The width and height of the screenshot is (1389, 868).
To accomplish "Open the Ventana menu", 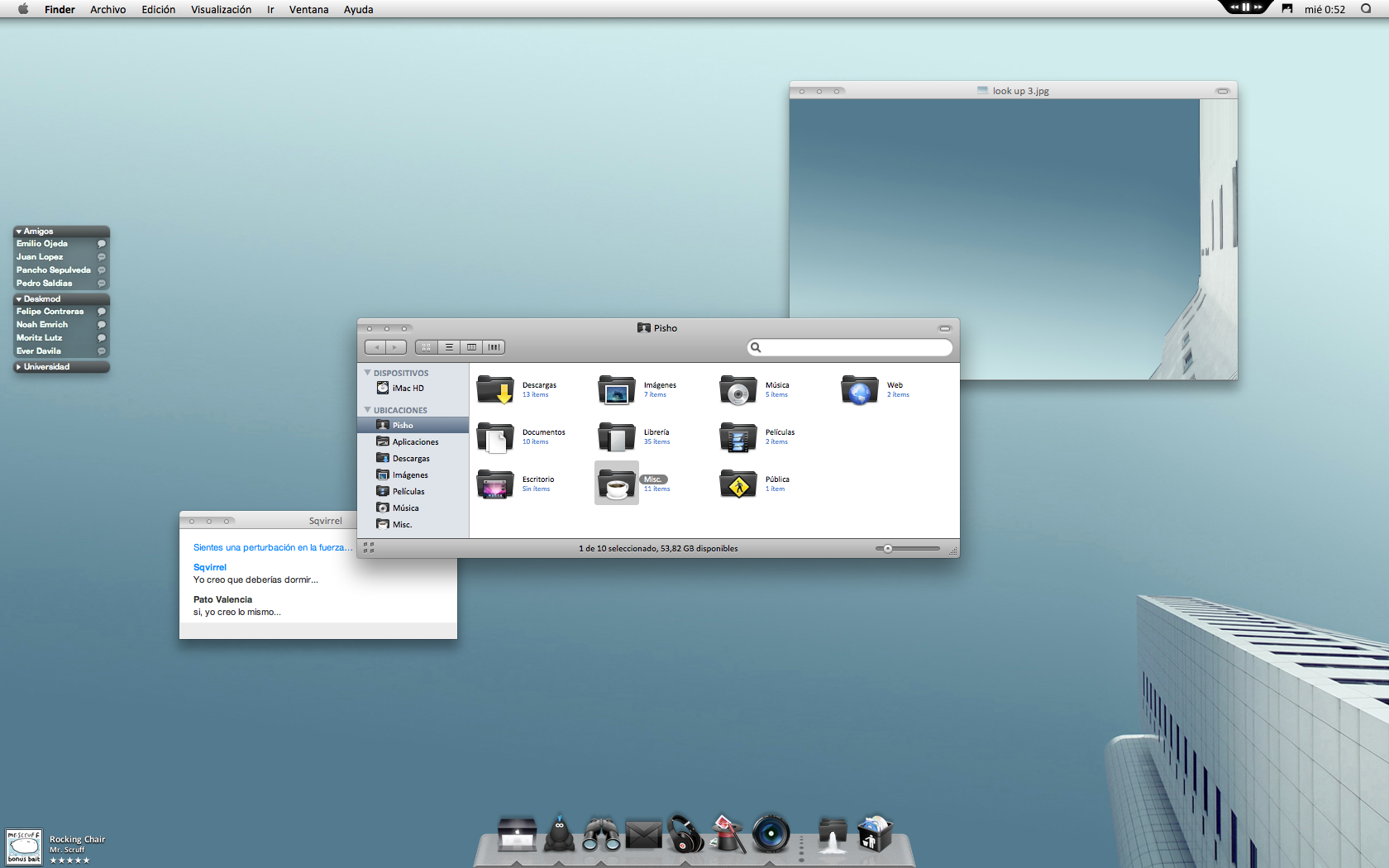I will (308, 9).
